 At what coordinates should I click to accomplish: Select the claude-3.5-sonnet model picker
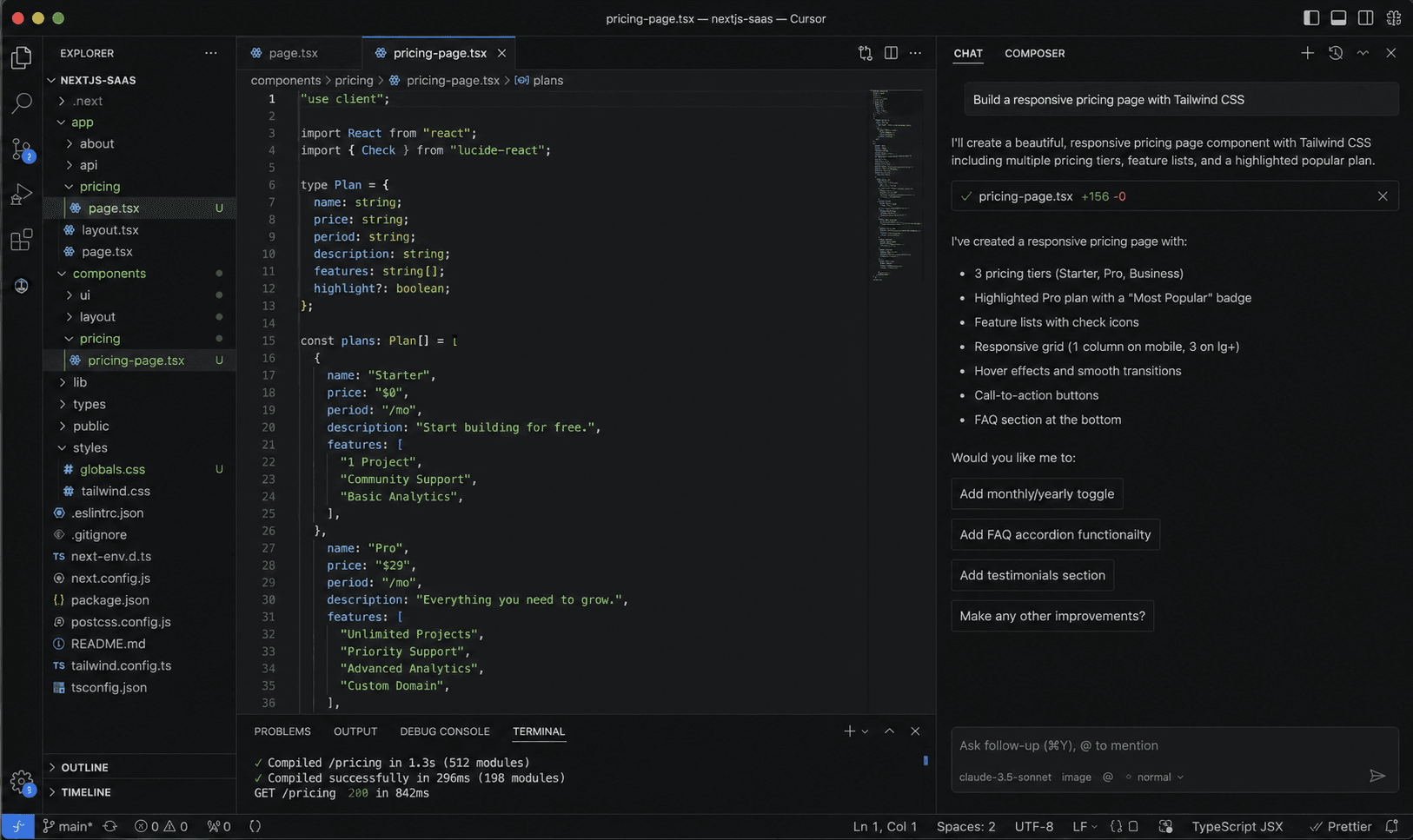(1005, 777)
